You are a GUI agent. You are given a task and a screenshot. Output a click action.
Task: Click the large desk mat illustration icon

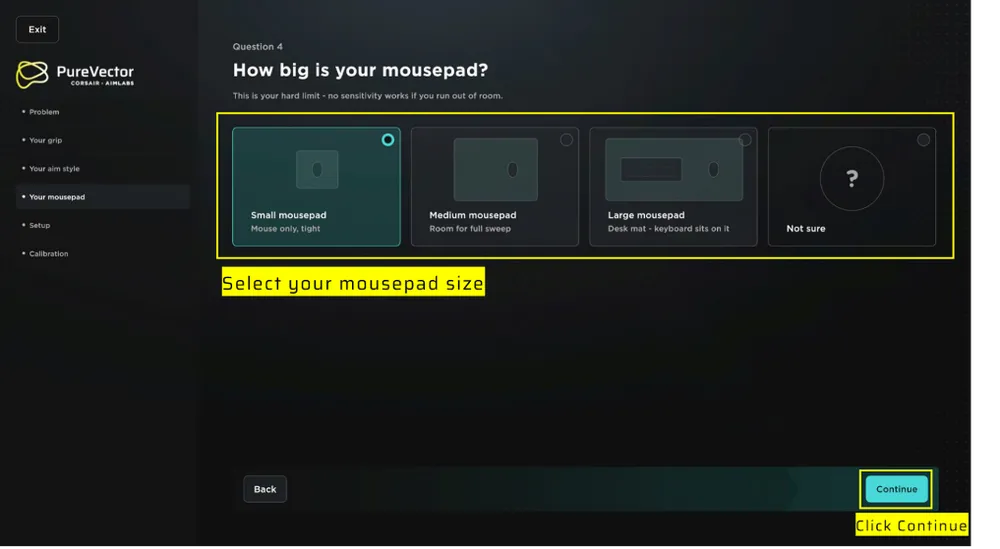[x=674, y=170]
